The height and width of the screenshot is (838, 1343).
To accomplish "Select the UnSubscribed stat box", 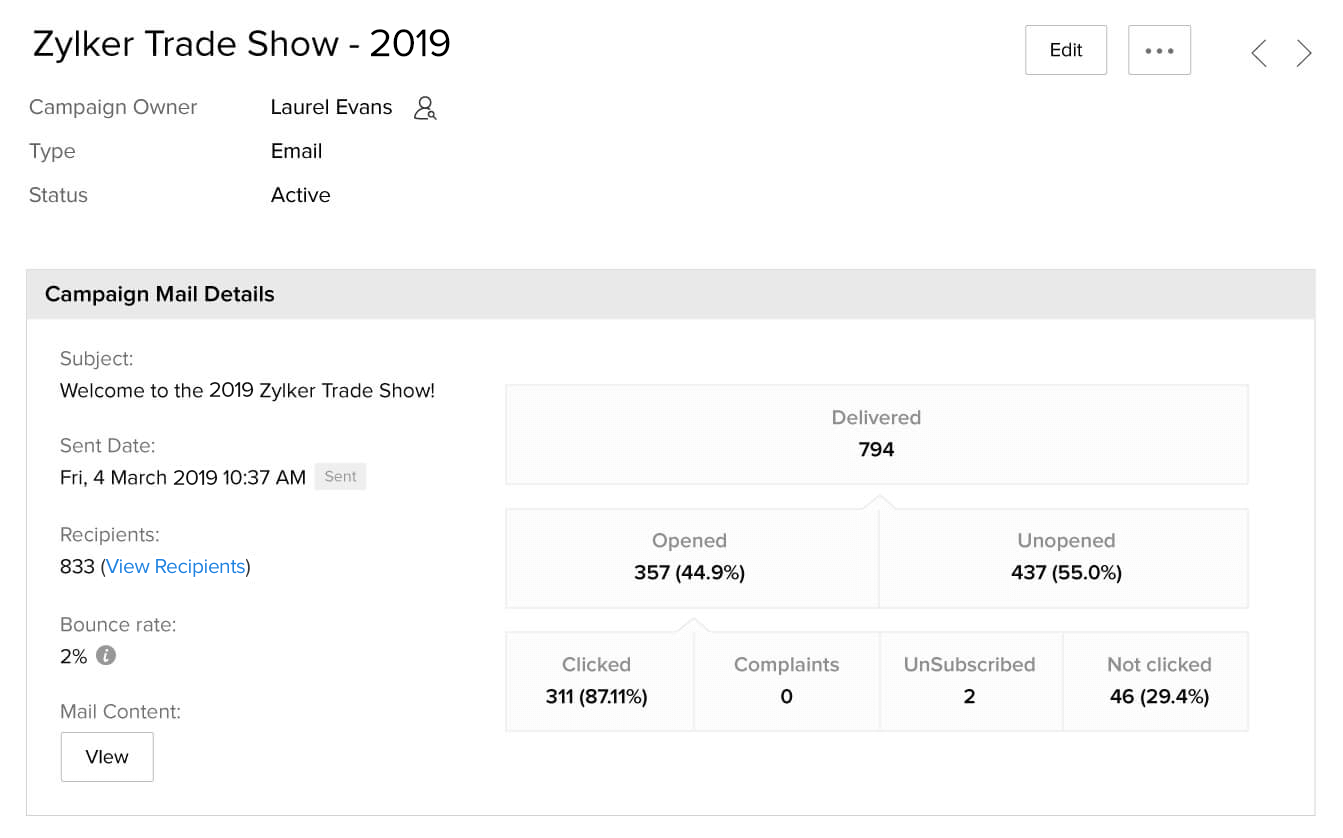I will [x=969, y=681].
